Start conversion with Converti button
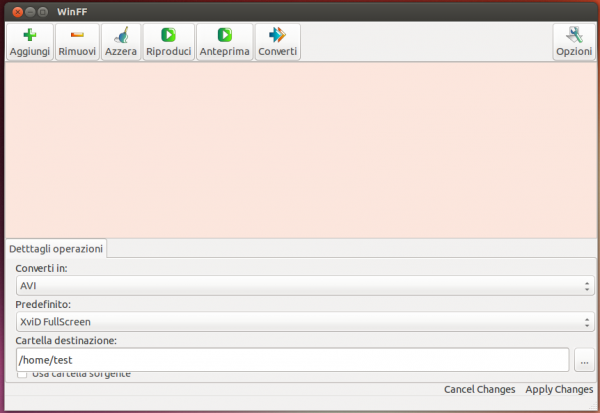 click(x=277, y=42)
